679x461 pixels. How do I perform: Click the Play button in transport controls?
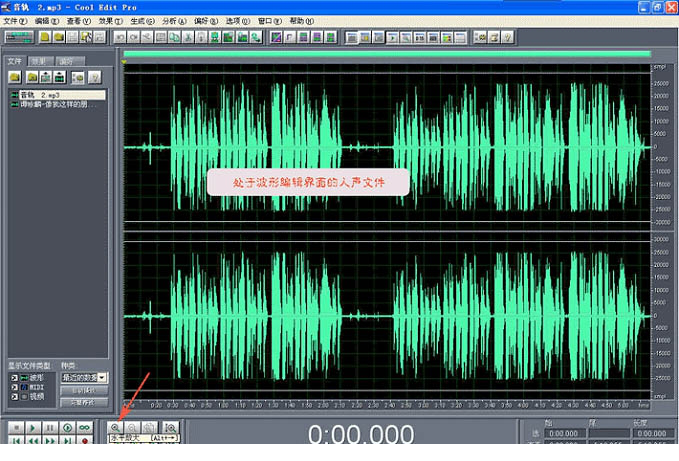pos(33,428)
